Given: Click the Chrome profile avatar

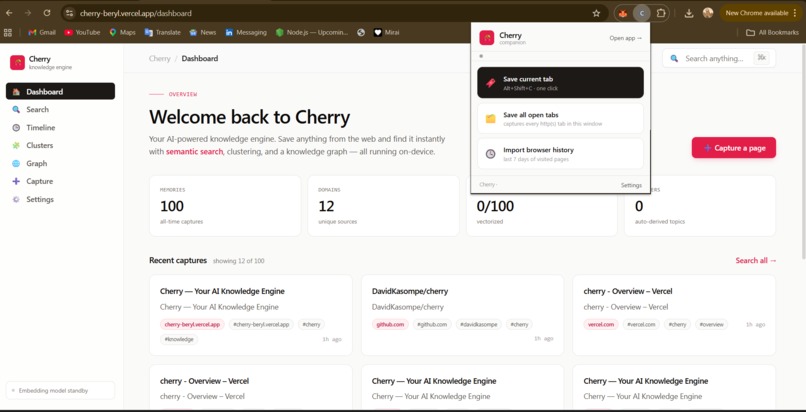Looking at the screenshot, I should 708,13.
